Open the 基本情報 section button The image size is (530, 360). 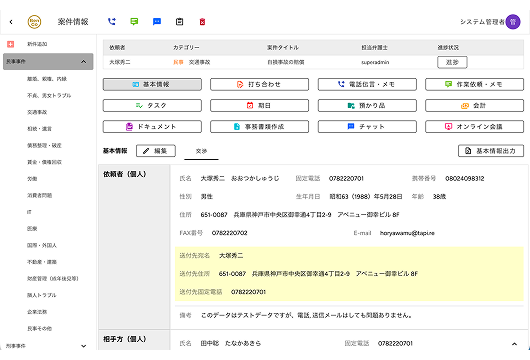152,84
